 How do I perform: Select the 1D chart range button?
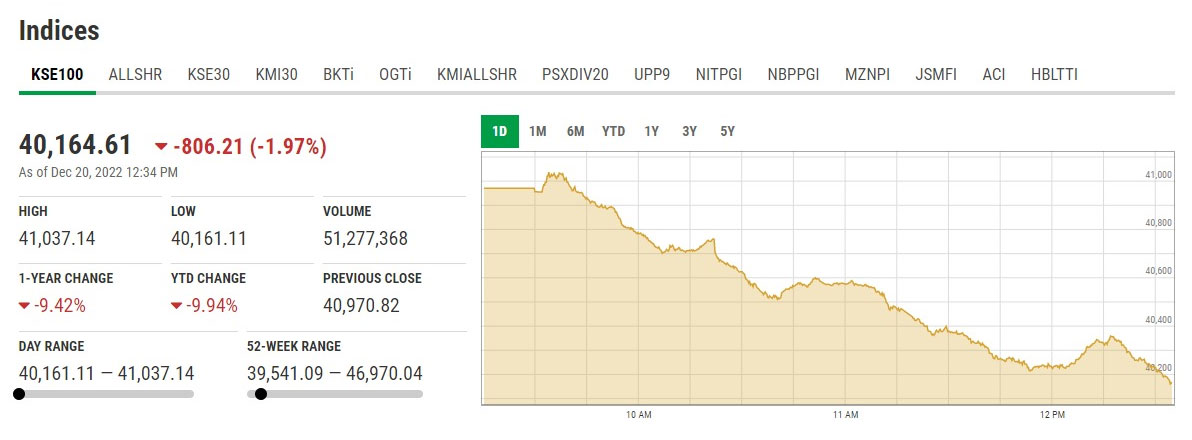[x=500, y=131]
